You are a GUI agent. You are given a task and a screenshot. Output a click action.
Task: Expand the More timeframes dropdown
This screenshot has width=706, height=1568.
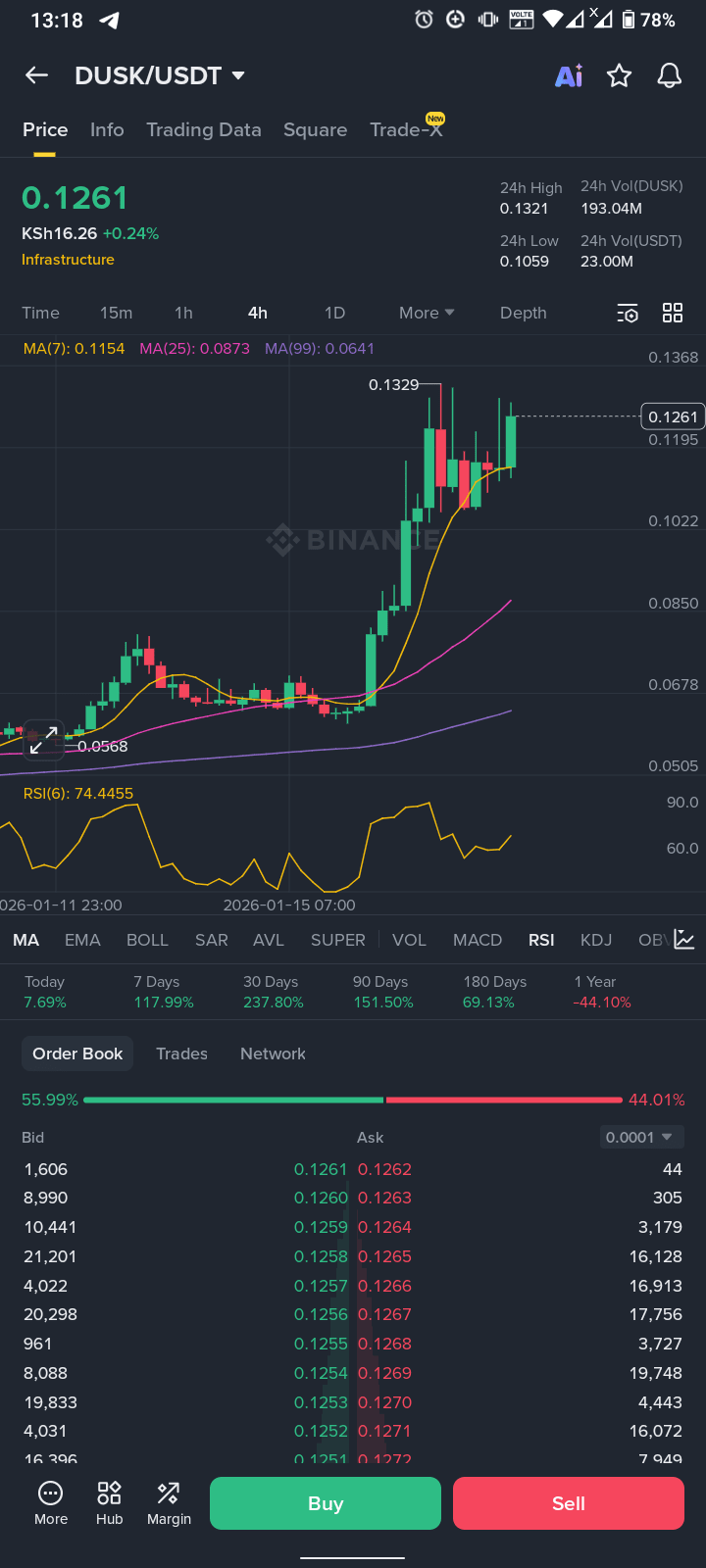pos(427,313)
